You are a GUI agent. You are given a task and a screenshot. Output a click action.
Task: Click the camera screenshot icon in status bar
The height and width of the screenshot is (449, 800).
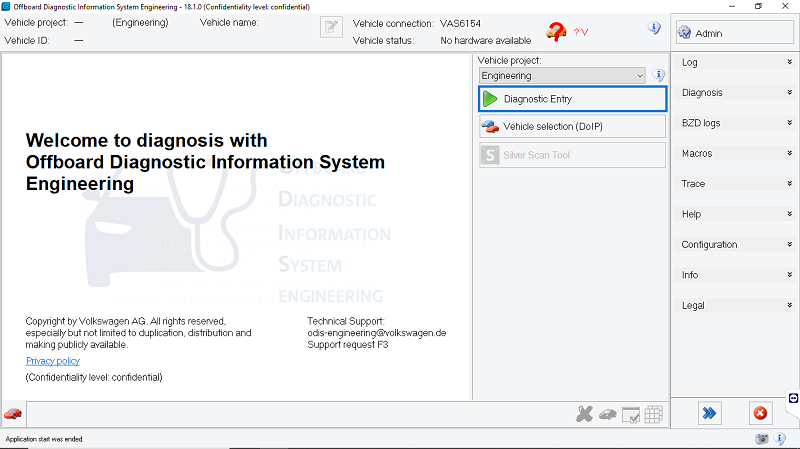click(762, 439)
